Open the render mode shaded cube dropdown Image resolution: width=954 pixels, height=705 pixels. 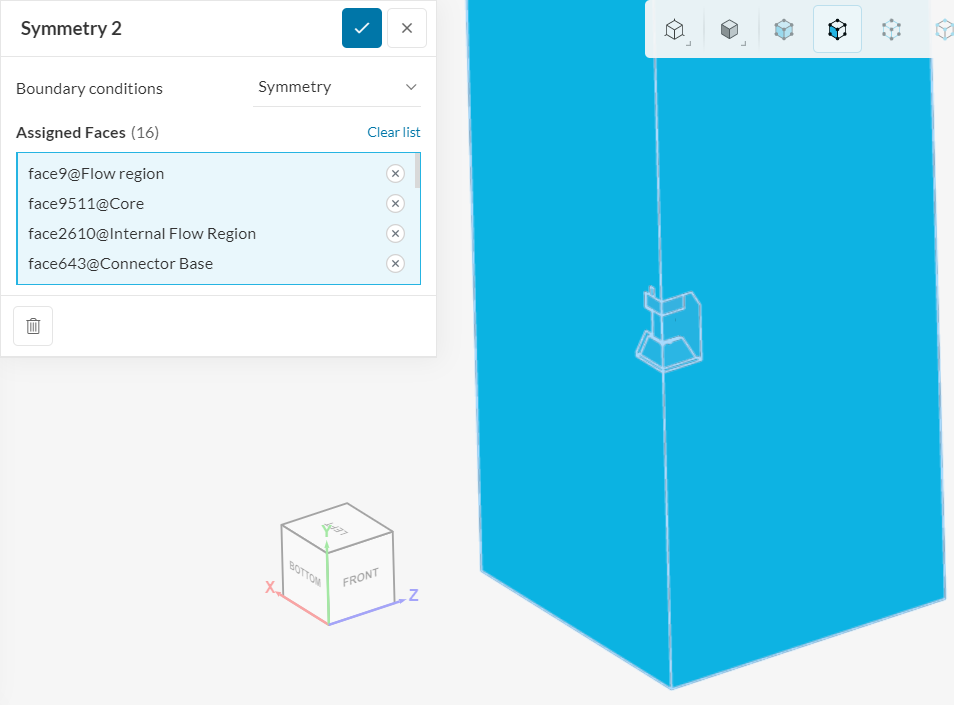click(730, 30)
